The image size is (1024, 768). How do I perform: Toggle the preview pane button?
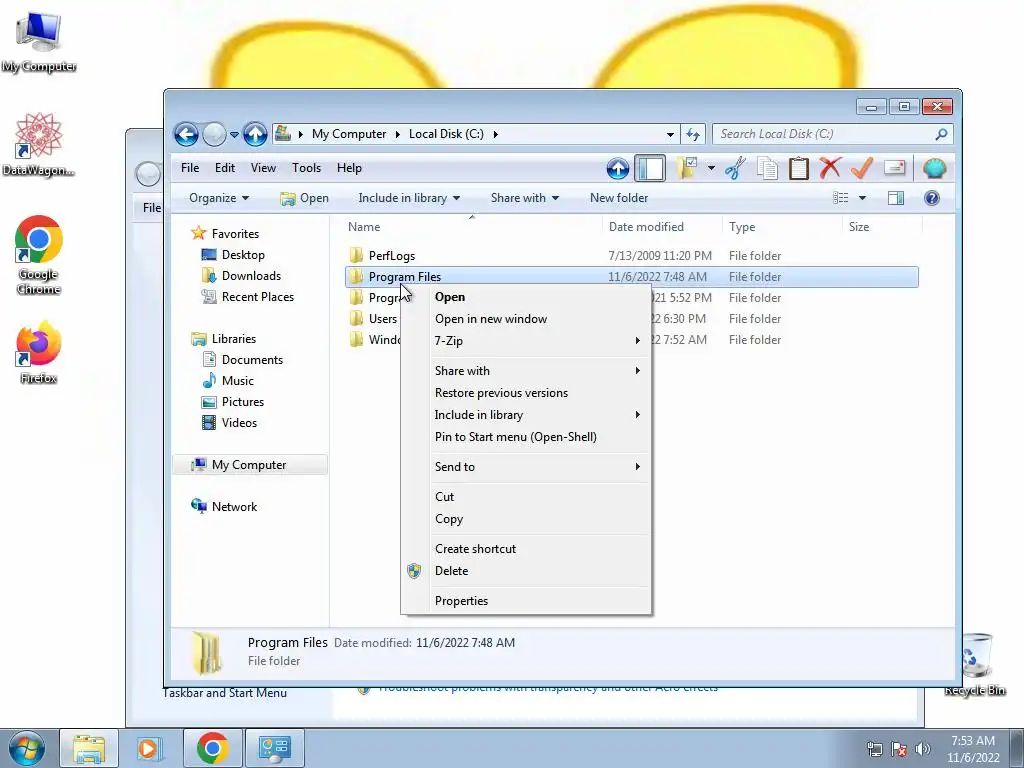(896, 198)
